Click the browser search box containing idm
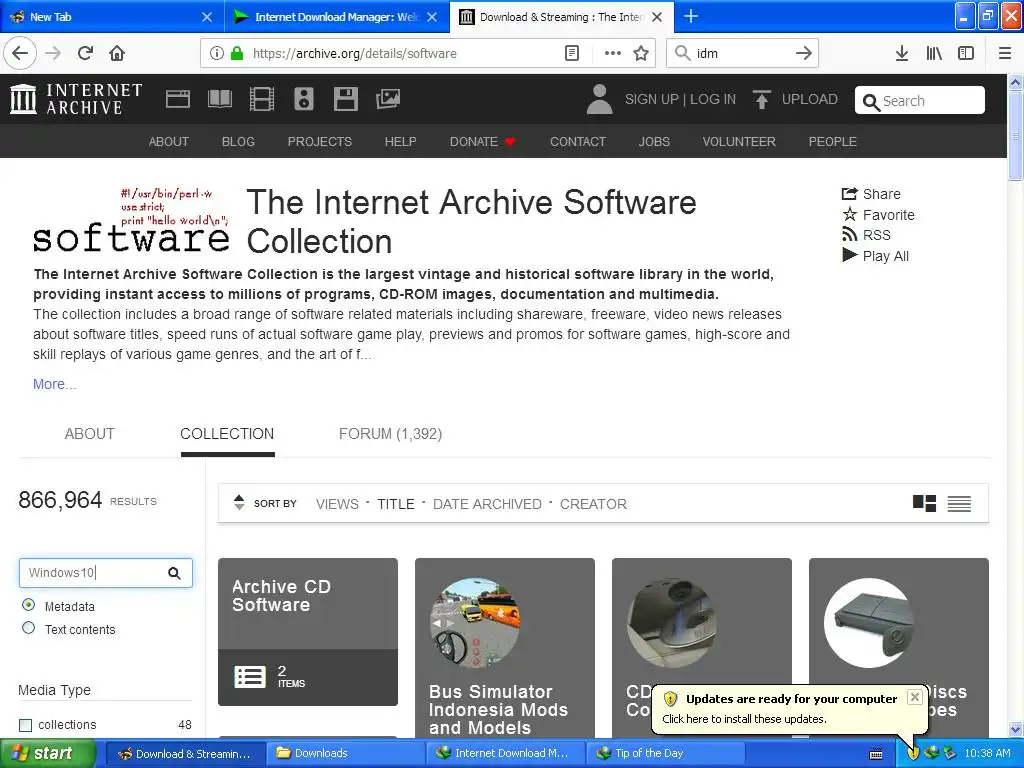1024x768 pixels. (x=742, y=53)
